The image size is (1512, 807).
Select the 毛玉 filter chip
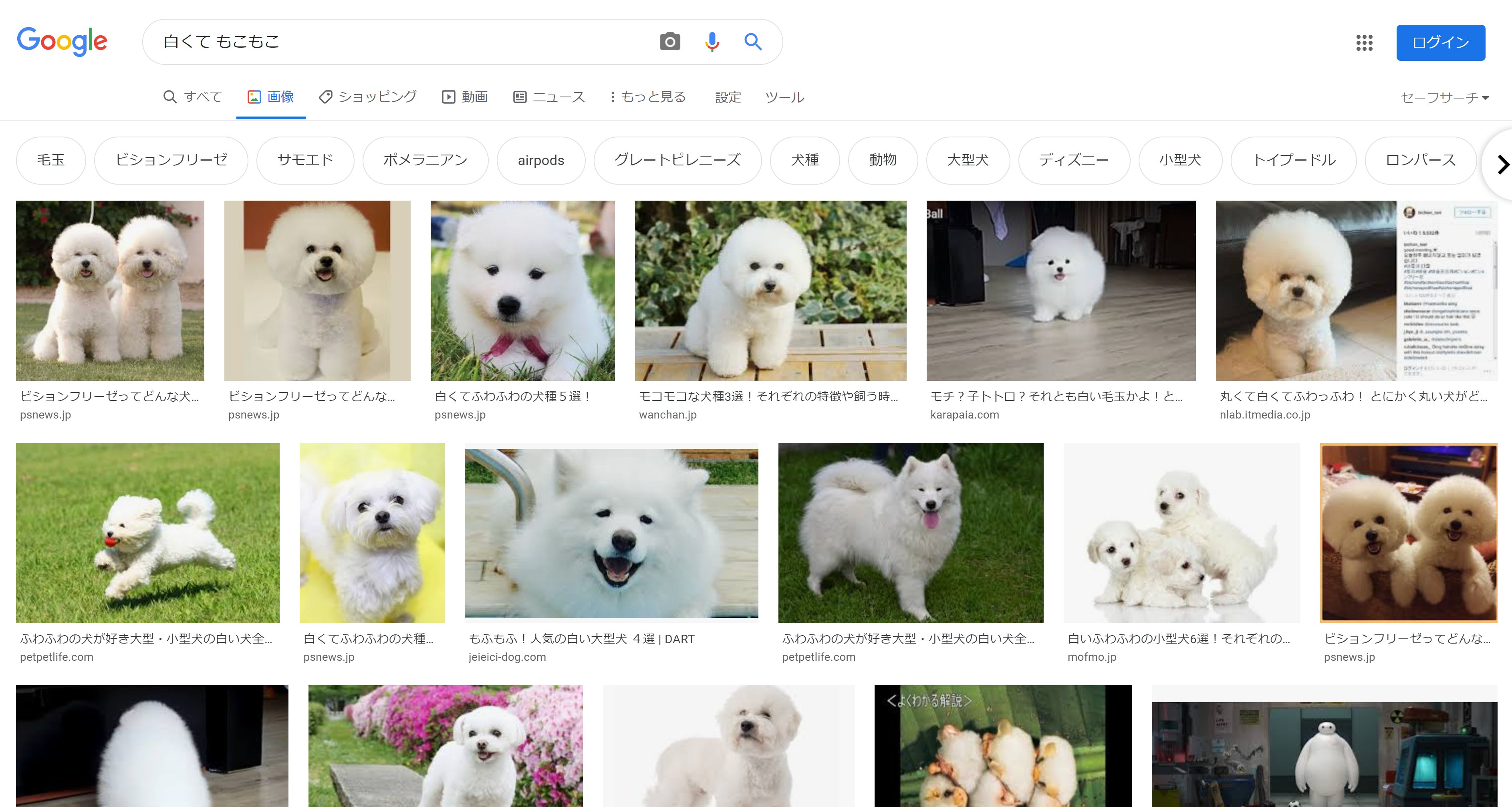point(51,160)
